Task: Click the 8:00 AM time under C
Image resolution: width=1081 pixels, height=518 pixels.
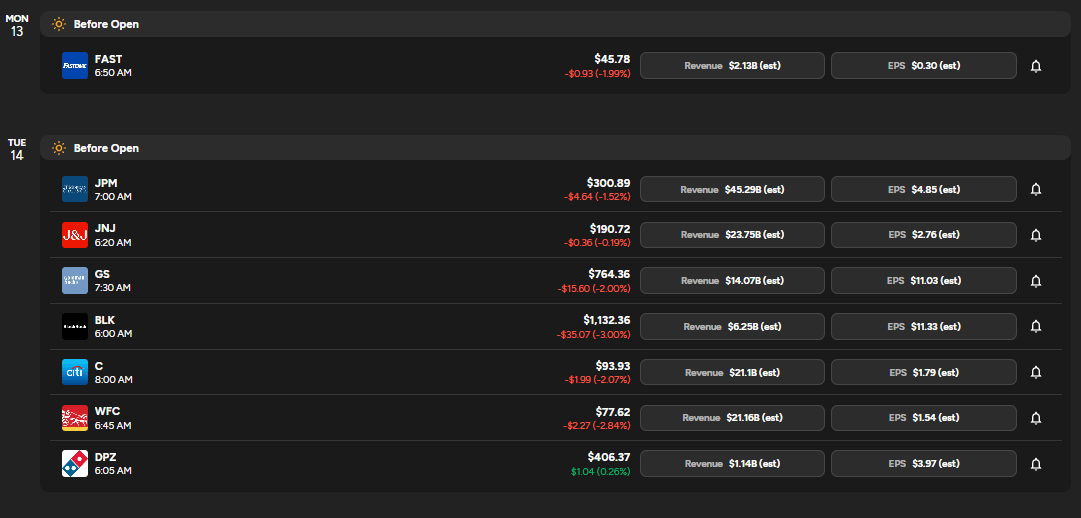Action: pyautogui.click(x=113, y=380)
